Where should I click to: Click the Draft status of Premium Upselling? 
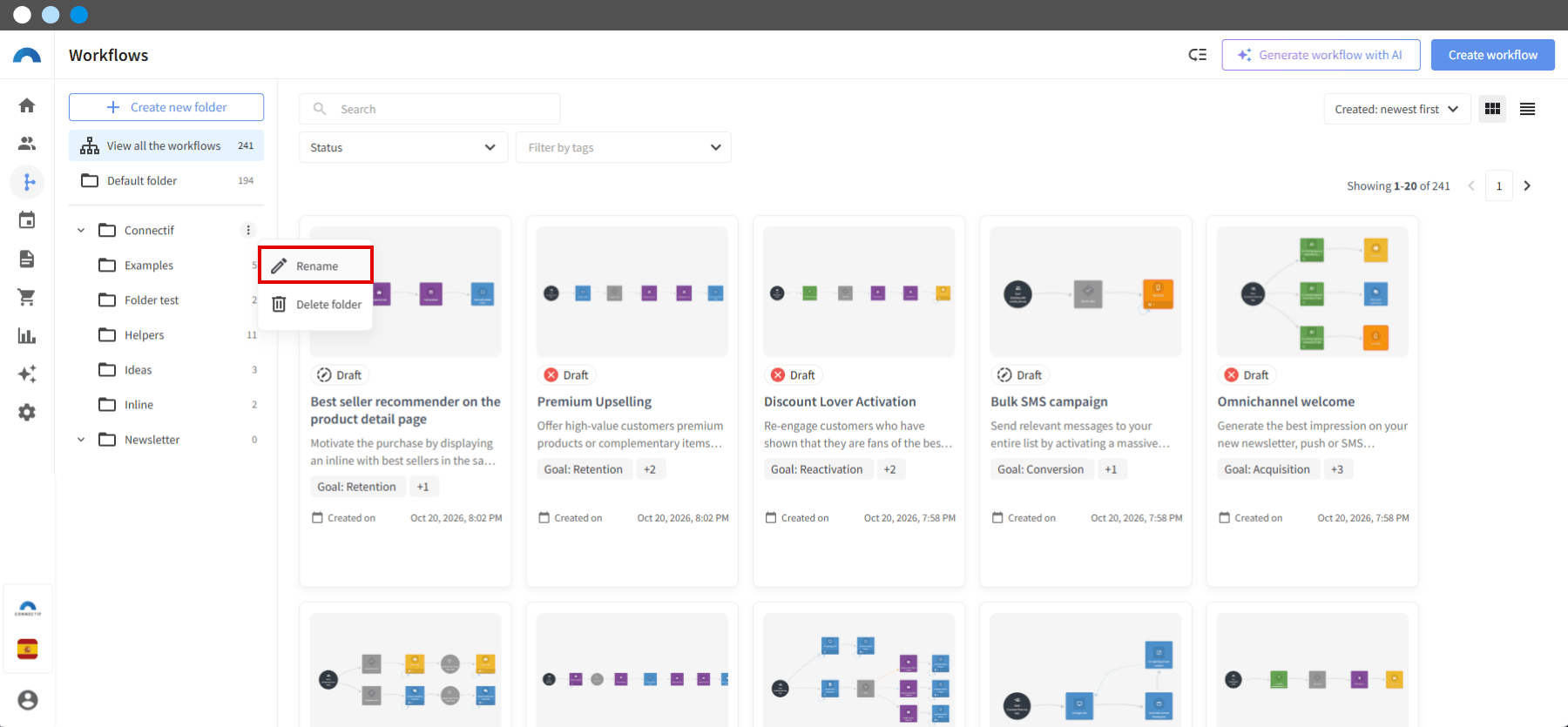pyautogui.click(x=566, y=375)
